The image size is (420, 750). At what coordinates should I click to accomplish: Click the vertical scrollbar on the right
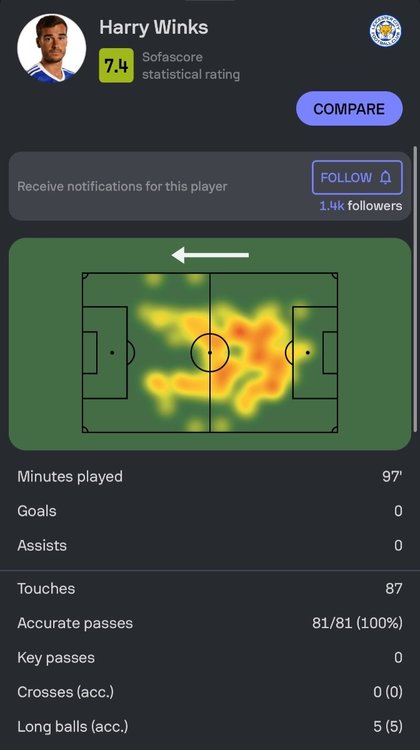tap(415, 287)
